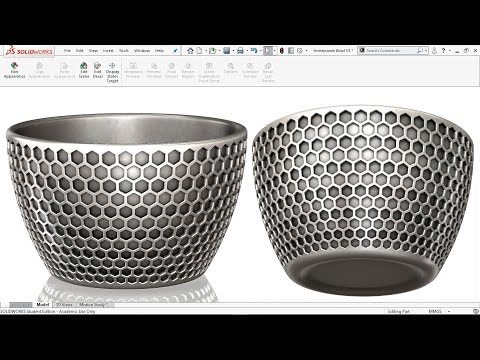Expand the Help dropdown arrow

click(x=450, y=51)
